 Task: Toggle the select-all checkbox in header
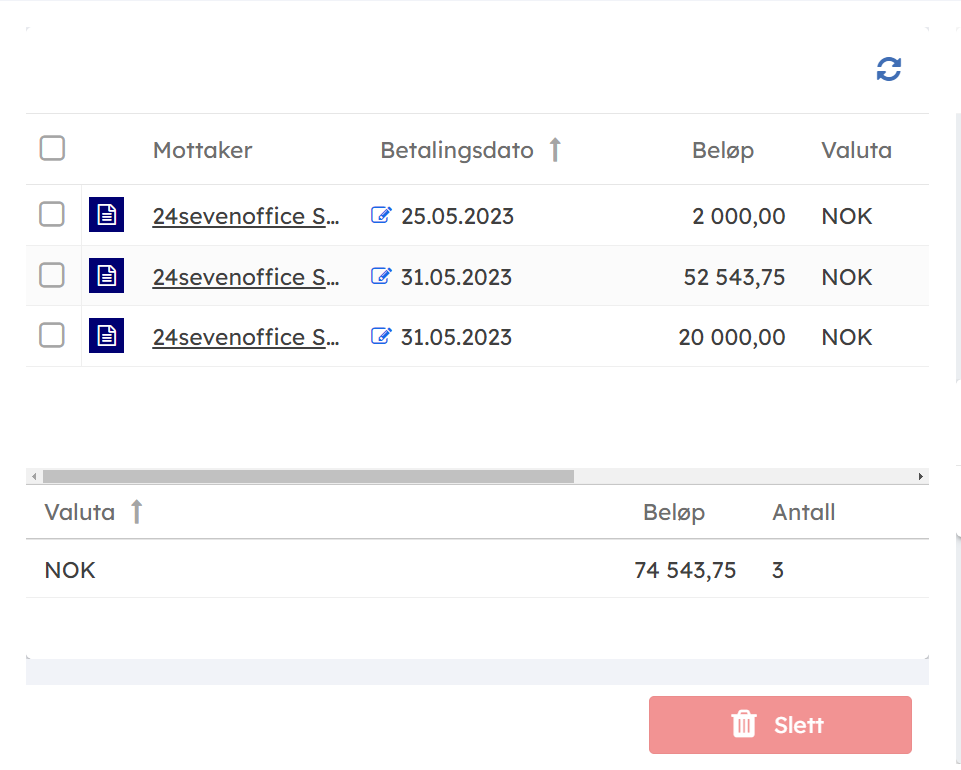[x=52, y=149]
